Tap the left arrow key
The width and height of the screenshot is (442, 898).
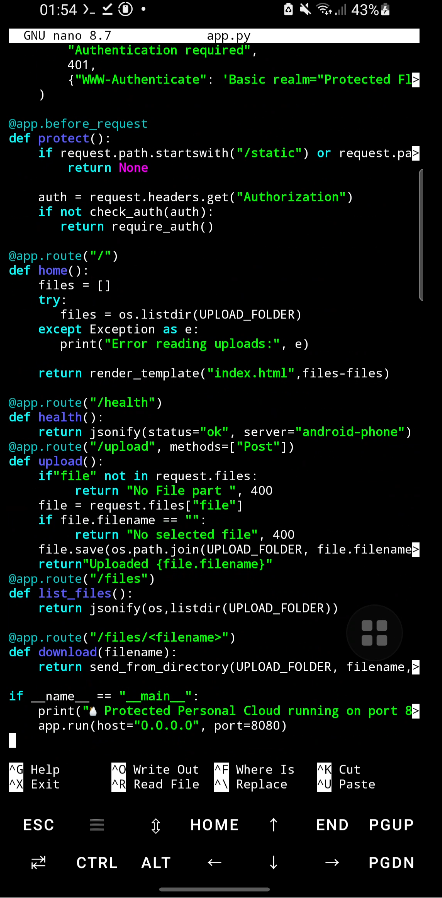pos(214,862)
